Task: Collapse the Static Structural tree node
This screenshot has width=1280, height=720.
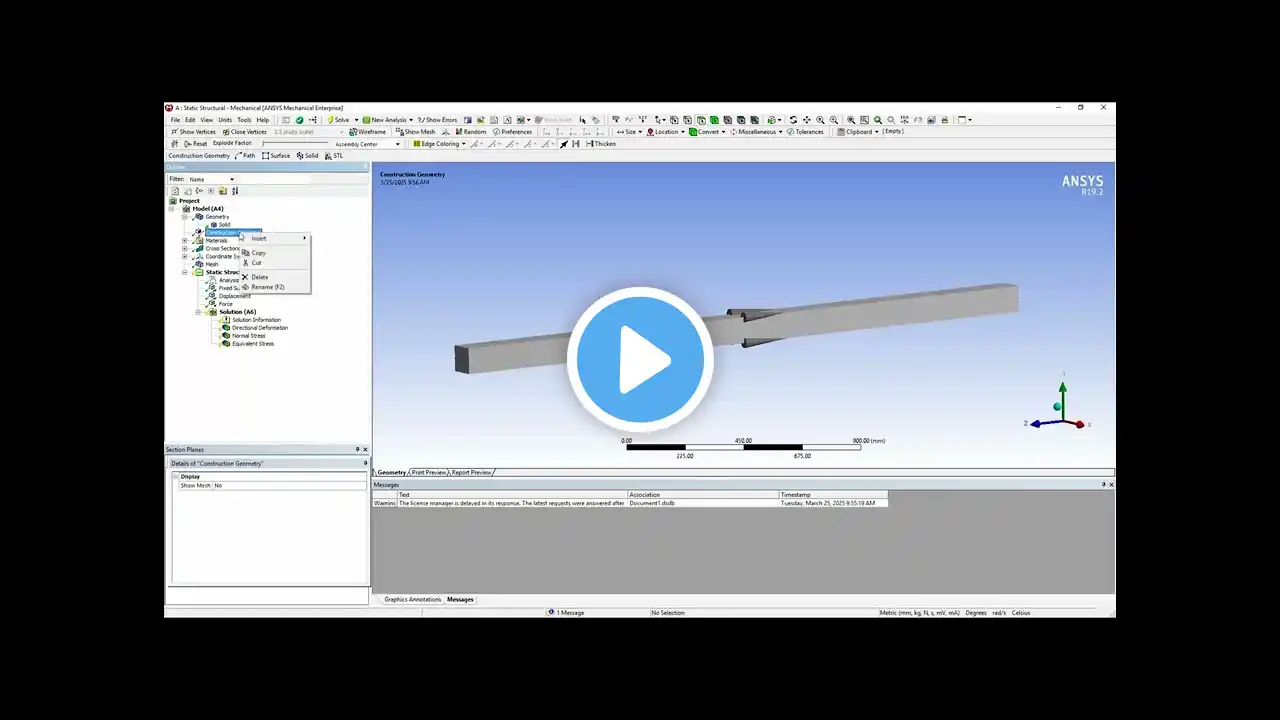Action: tap(184, 272)
